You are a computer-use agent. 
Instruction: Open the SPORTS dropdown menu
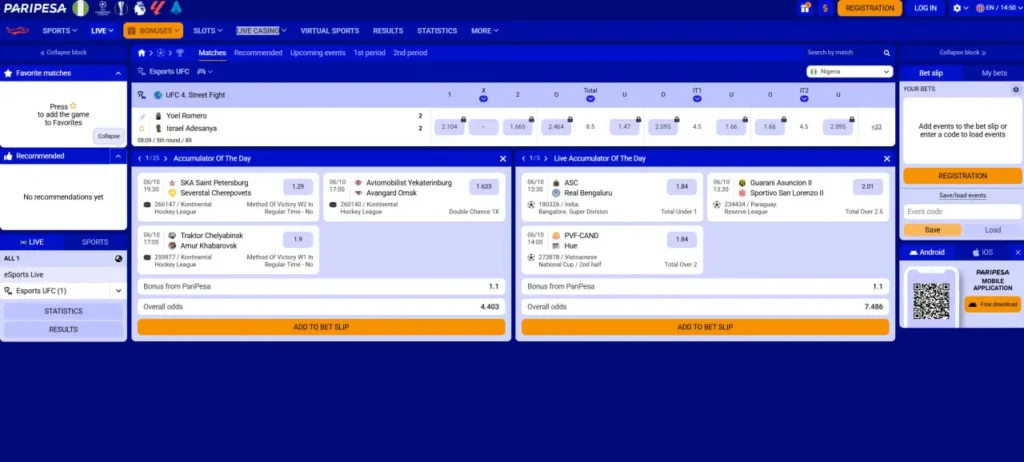60,31
